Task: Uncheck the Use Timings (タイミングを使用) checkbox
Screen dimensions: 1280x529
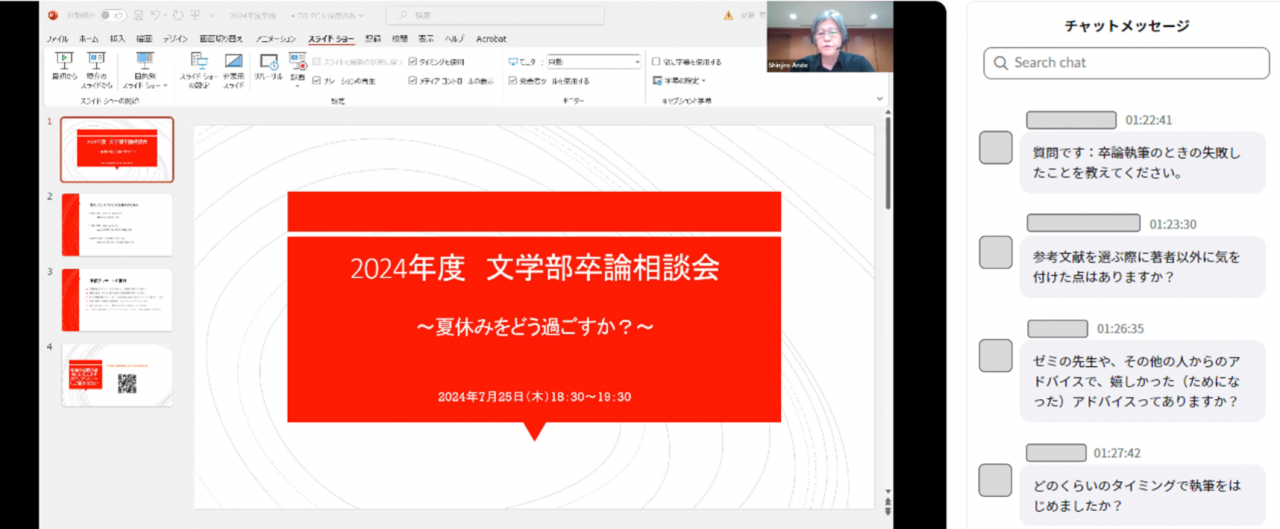Action: [x=413, y=62]
